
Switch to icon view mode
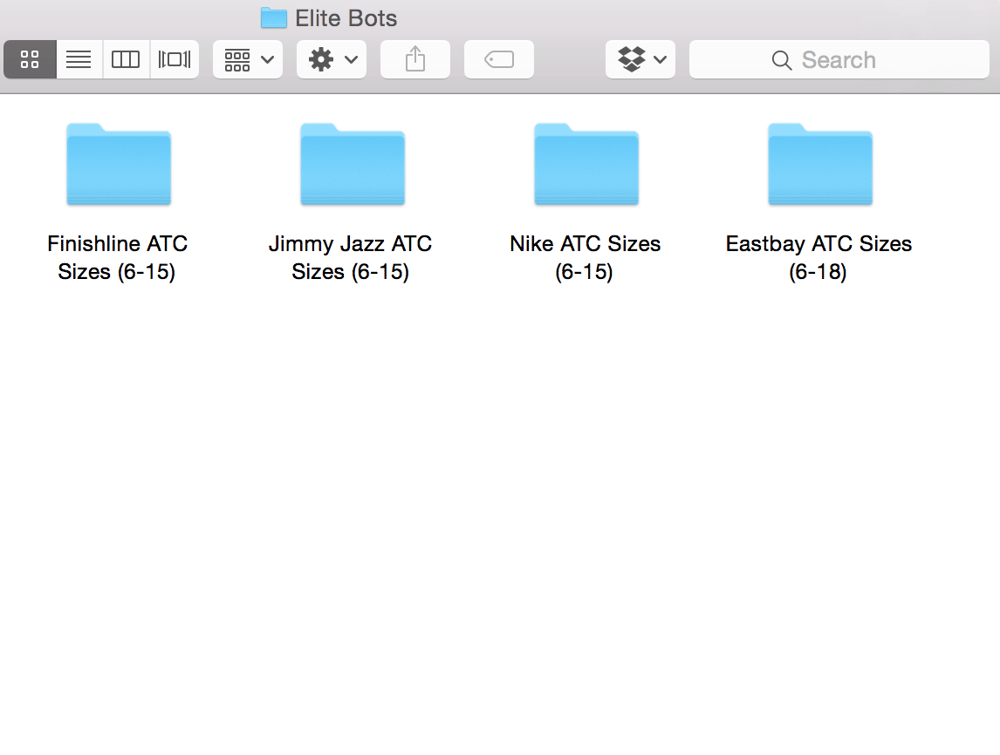(30, 59)
